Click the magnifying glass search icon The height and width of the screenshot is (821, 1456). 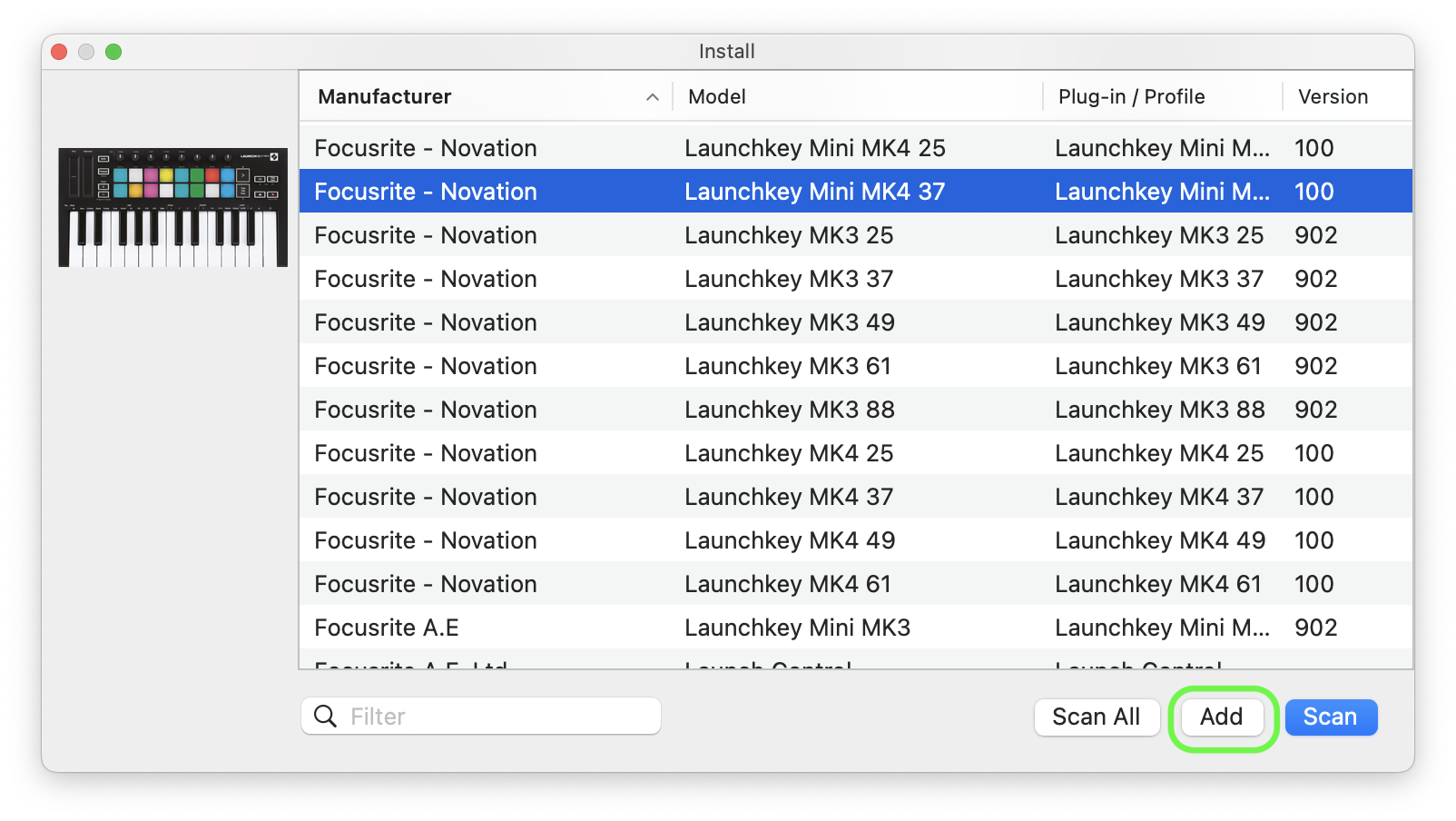(325, 717)
